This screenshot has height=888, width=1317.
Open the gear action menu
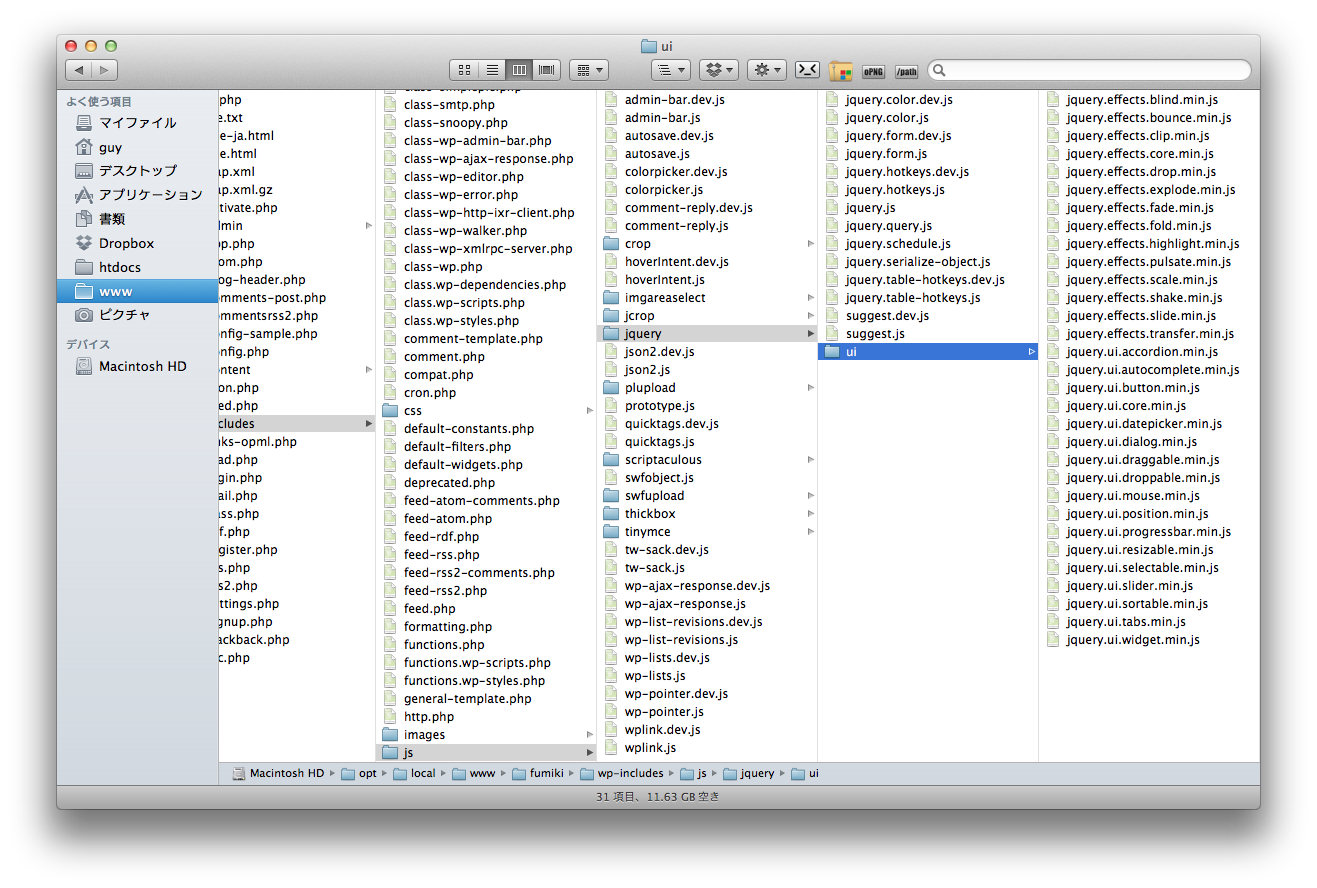[766, 70]
